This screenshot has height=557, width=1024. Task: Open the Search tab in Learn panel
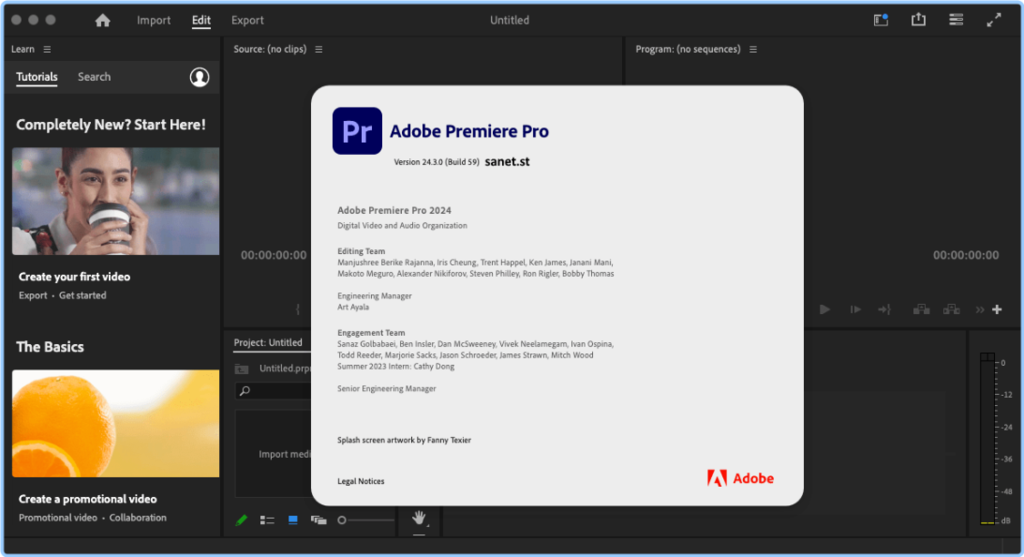94,77
